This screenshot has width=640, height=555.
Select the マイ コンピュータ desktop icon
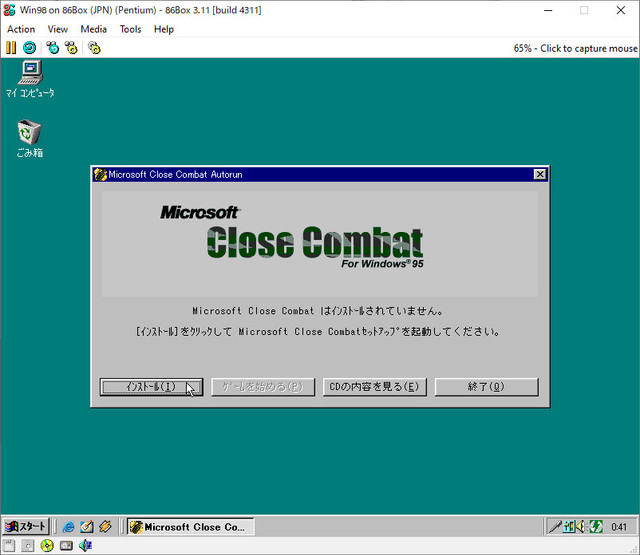point(30,79)
